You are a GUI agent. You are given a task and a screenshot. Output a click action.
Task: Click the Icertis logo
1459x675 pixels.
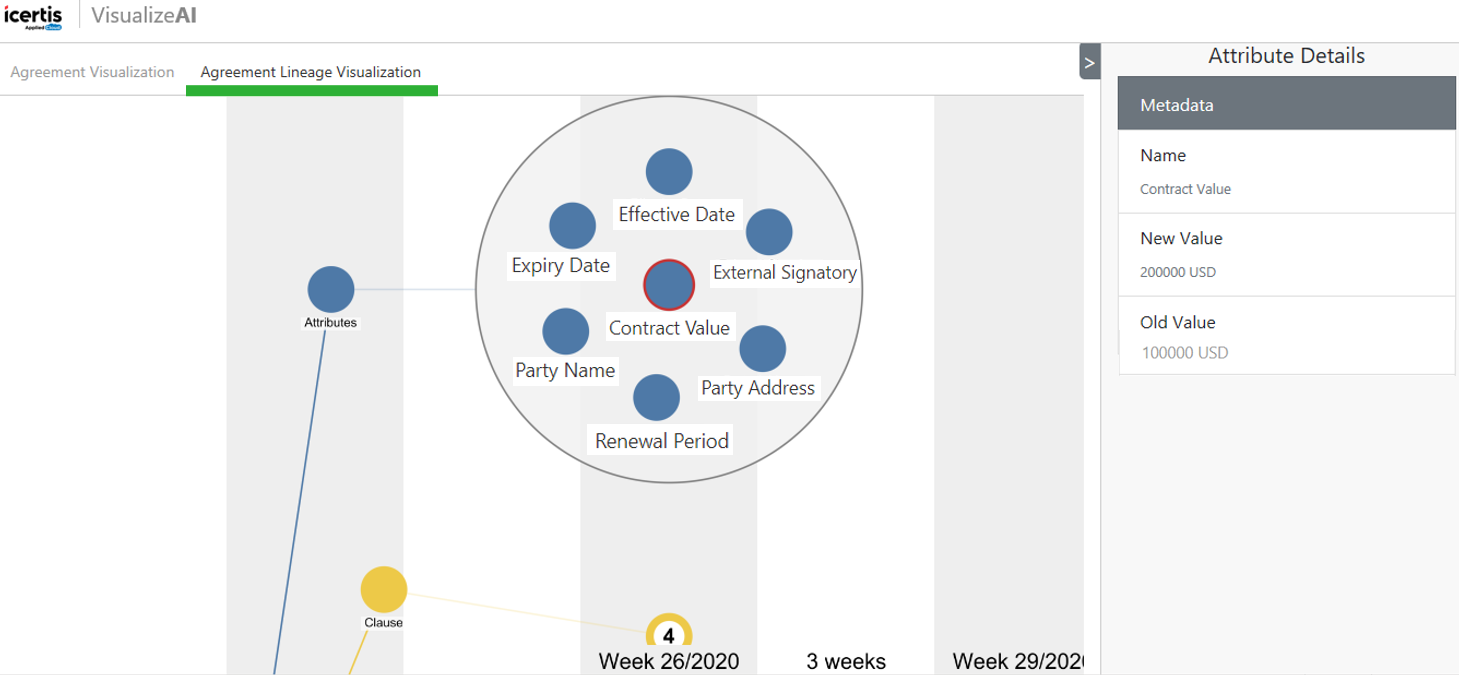(33, 16)
